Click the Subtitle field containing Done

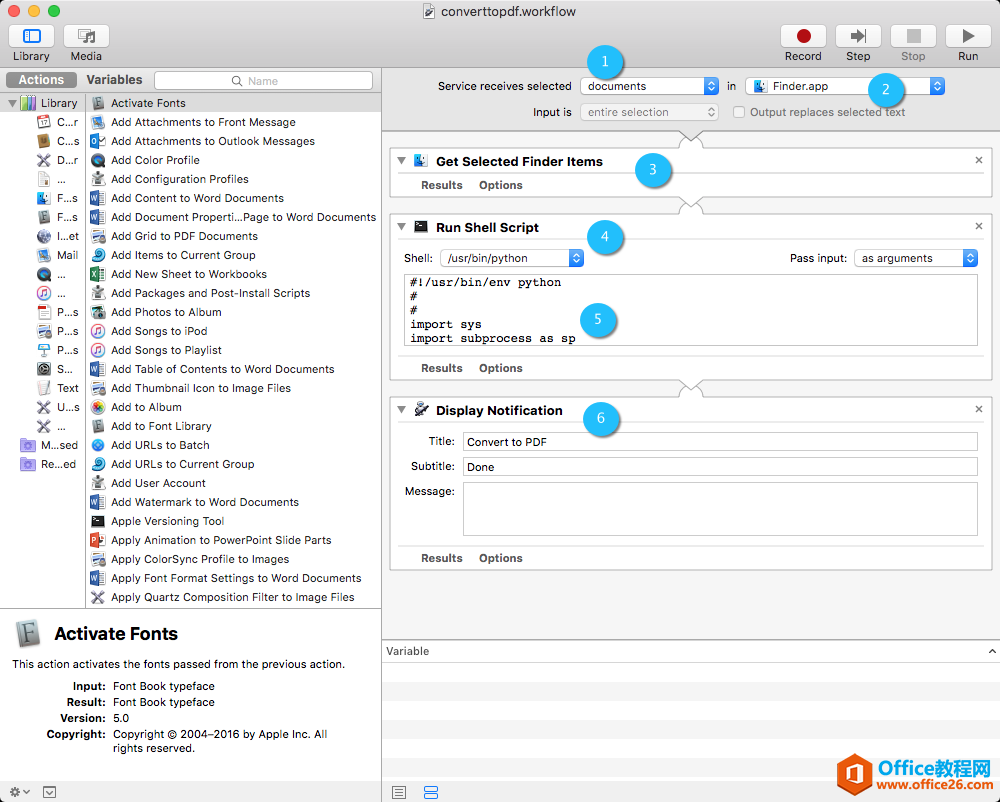tap(719, 467)
